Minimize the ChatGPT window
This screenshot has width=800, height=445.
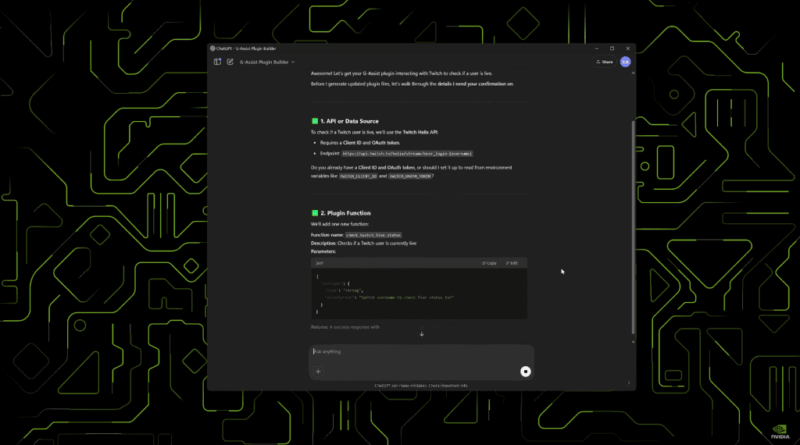click(x=596, y=48)
